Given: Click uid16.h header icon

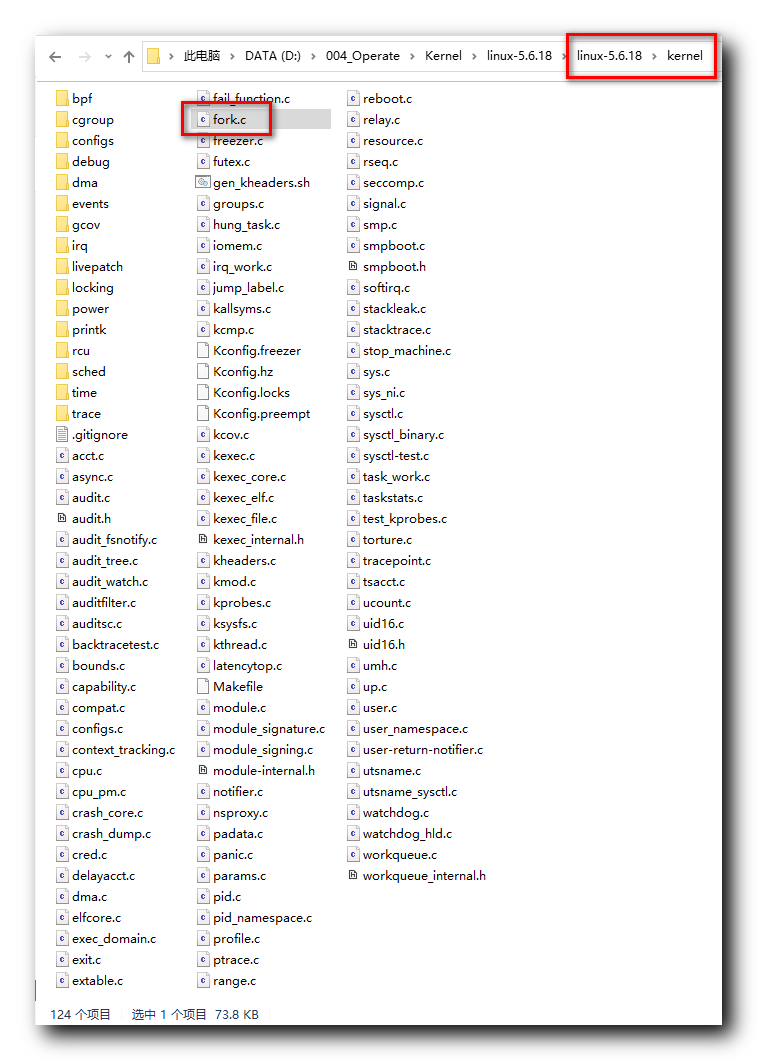Looking at the screenshot, I should pyautogui.click(x=353, y=644).
